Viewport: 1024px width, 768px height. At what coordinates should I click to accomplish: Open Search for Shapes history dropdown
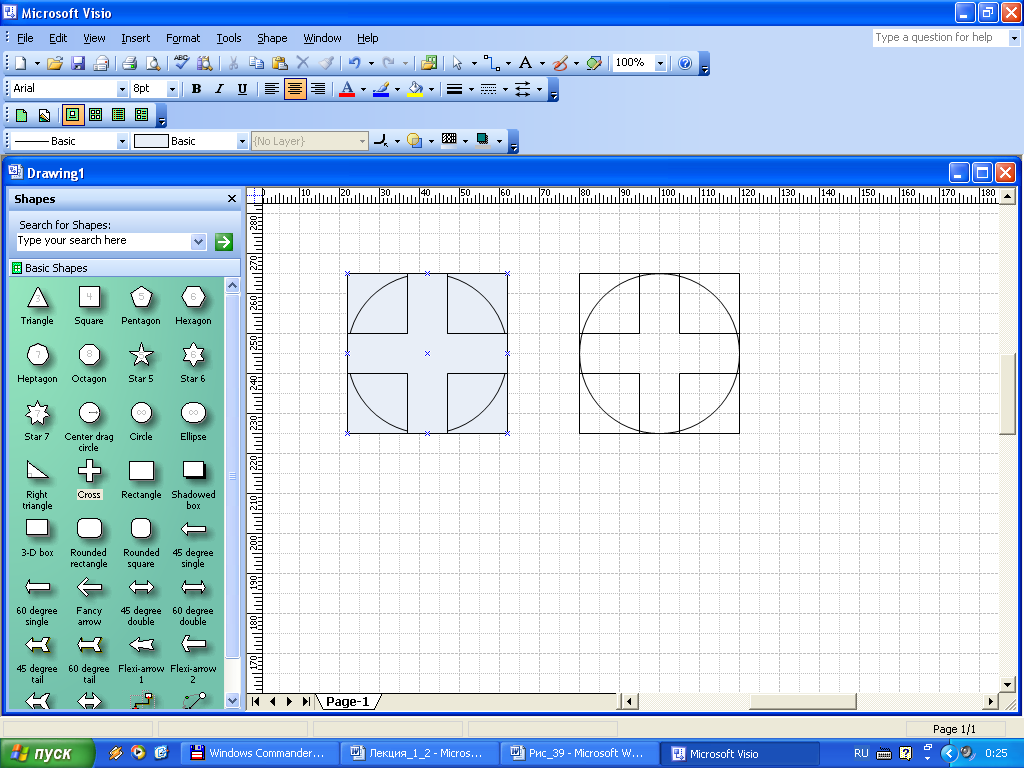[199, 242]
